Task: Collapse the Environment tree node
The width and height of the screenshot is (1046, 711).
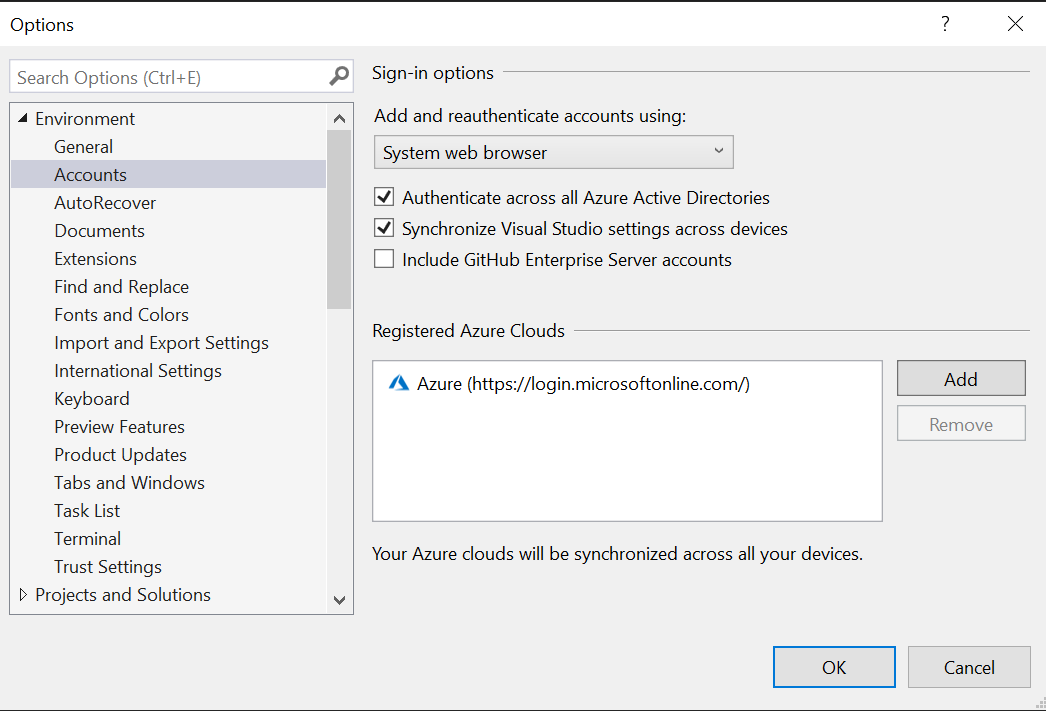Action: [22, 118]
